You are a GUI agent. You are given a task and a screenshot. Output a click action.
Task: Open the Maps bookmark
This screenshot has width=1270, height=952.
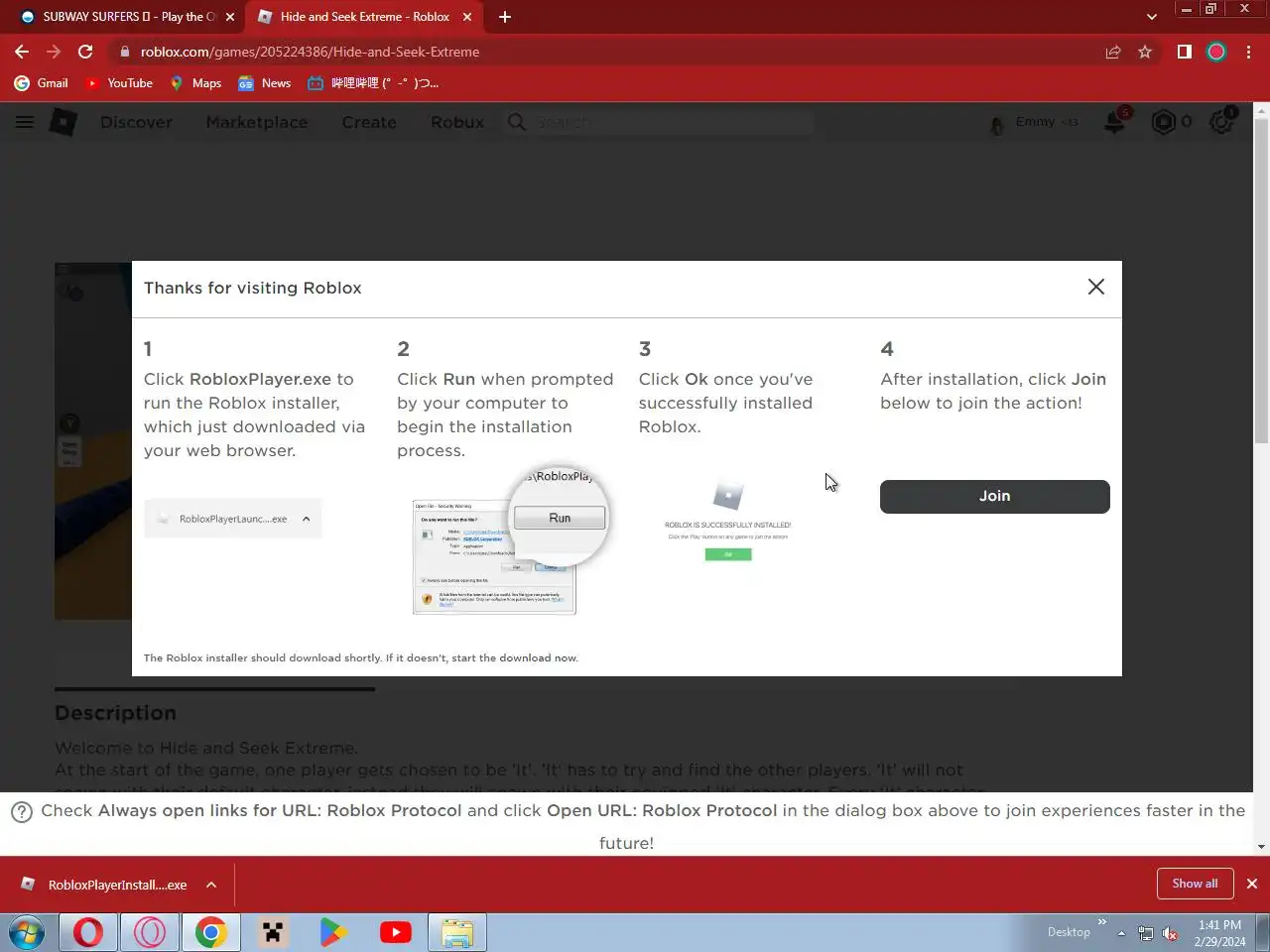pos(195,83)
